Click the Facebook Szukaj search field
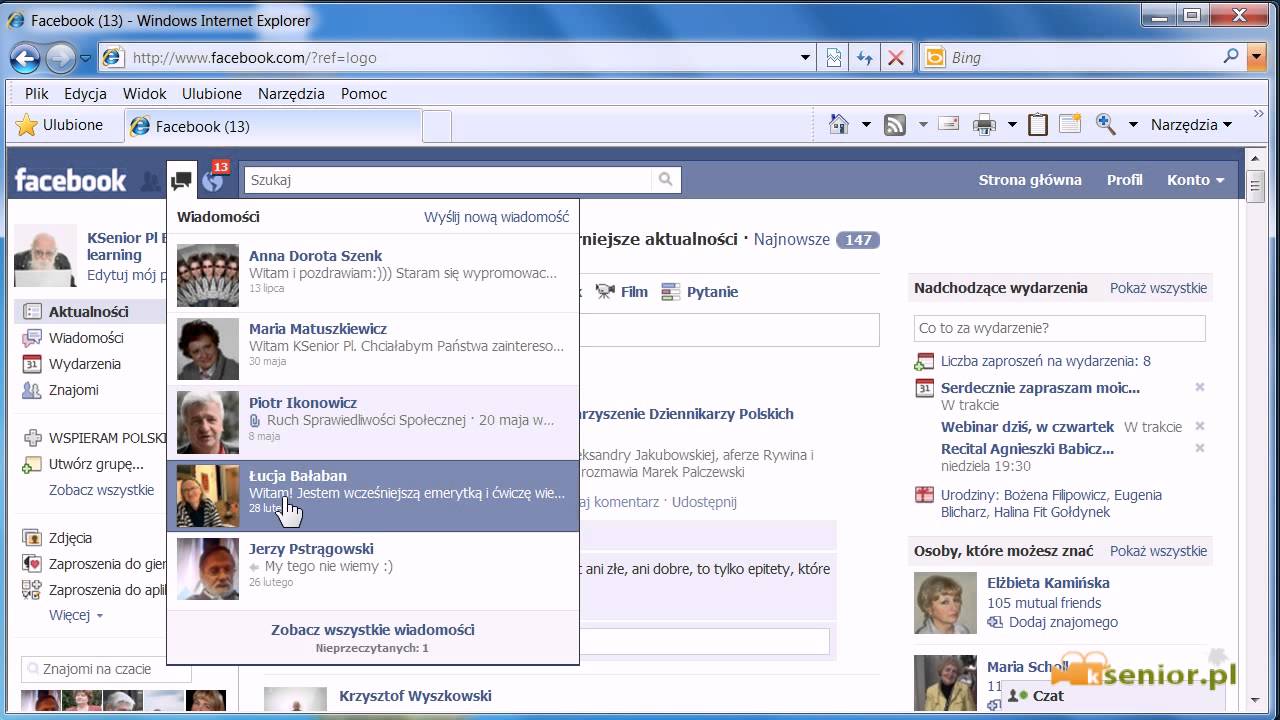 [448, 180]
